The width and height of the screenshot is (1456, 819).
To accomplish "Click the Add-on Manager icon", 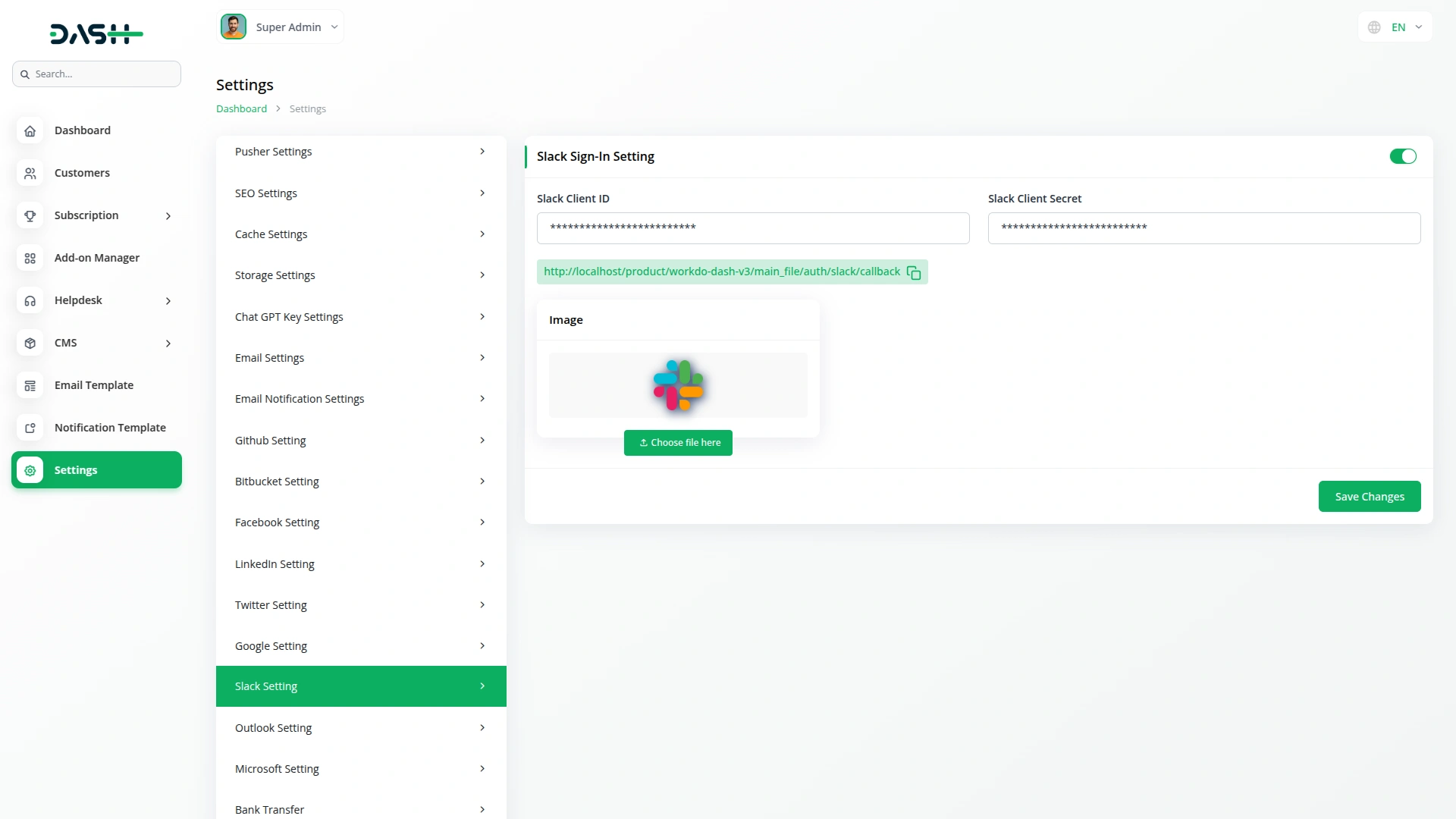I will coord(30,258).
